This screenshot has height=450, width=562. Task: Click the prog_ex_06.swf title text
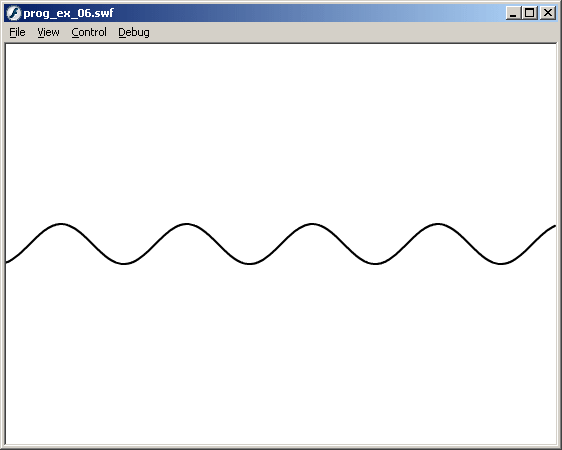(x=68, y=13)
